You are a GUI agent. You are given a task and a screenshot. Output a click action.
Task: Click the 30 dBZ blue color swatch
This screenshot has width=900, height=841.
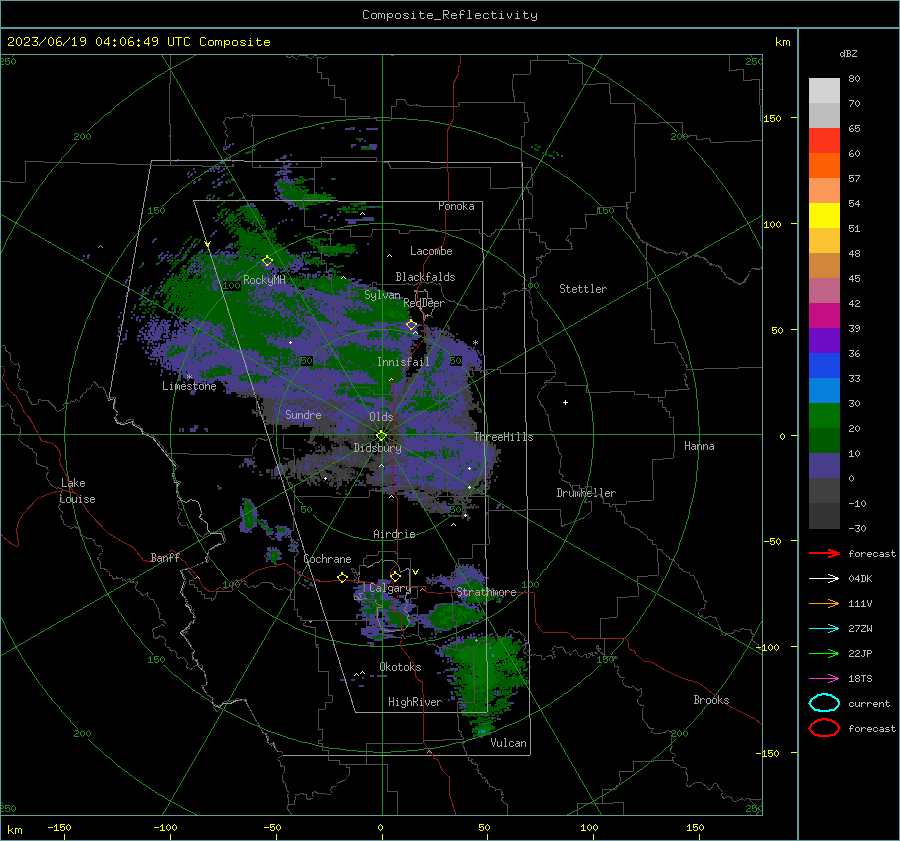click(824, 390)
